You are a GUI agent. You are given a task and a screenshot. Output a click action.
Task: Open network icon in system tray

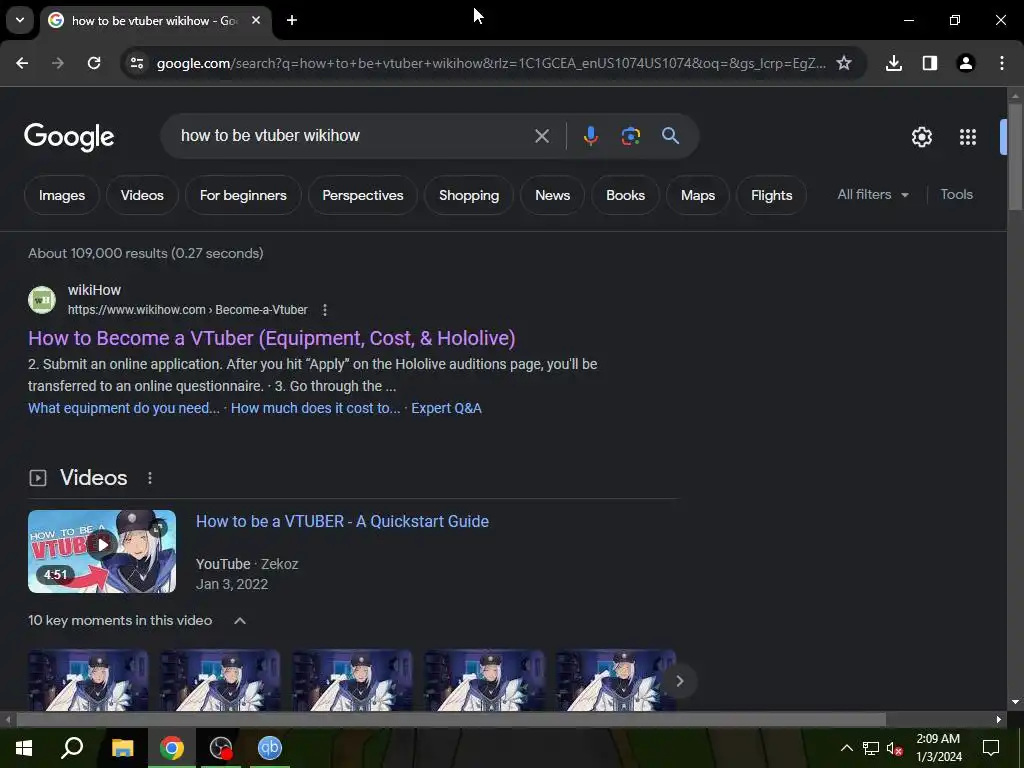(x=871, y=748)
